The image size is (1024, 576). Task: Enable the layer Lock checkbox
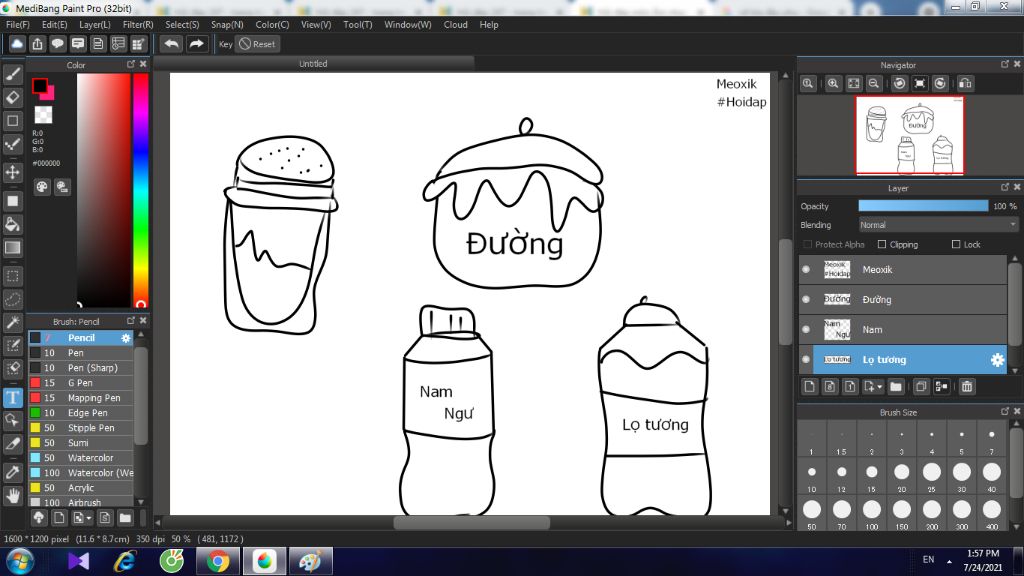956,244
